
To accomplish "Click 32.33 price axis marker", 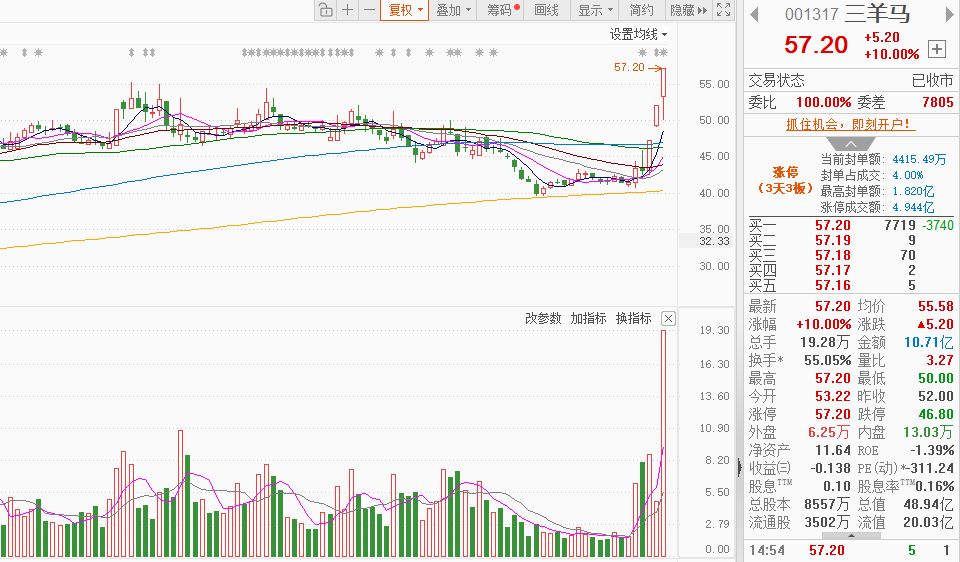I will (x=714, y=241).
